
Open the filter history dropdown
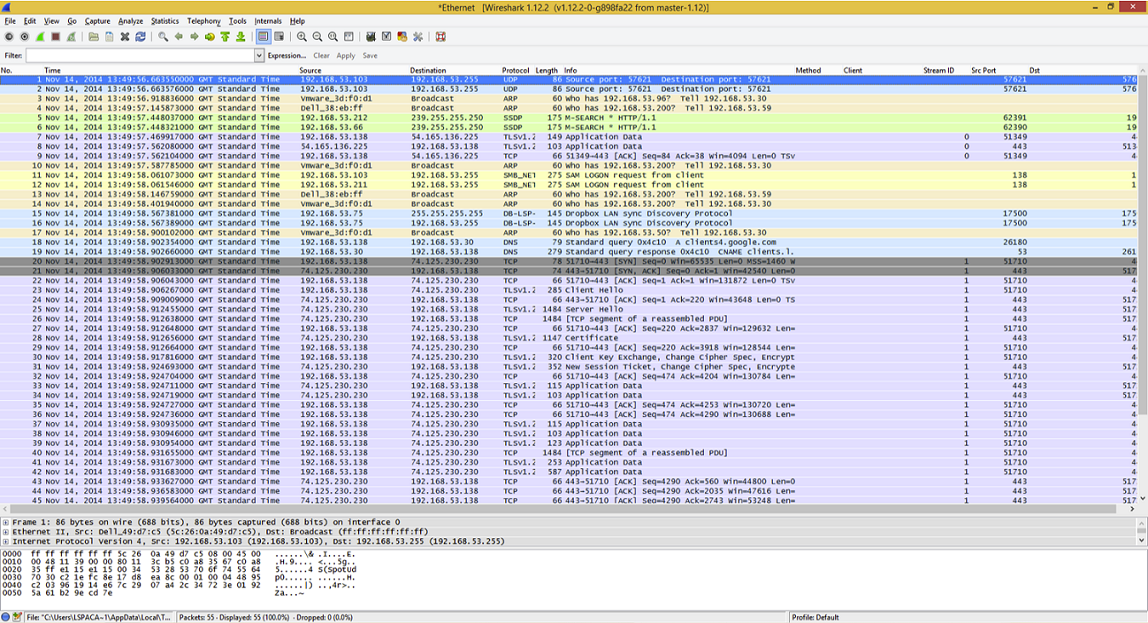pyautogui.click(x=258, y=55)
